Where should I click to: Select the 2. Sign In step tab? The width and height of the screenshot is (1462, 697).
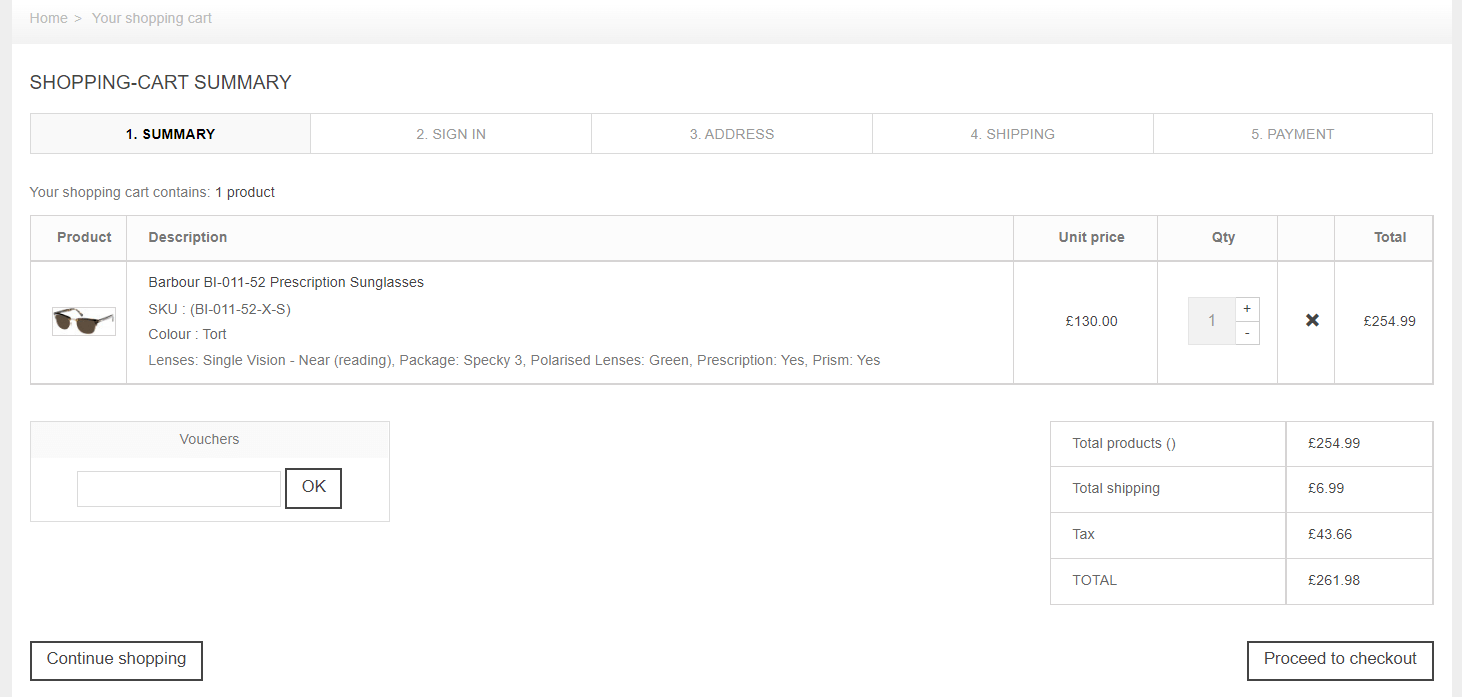451,134
